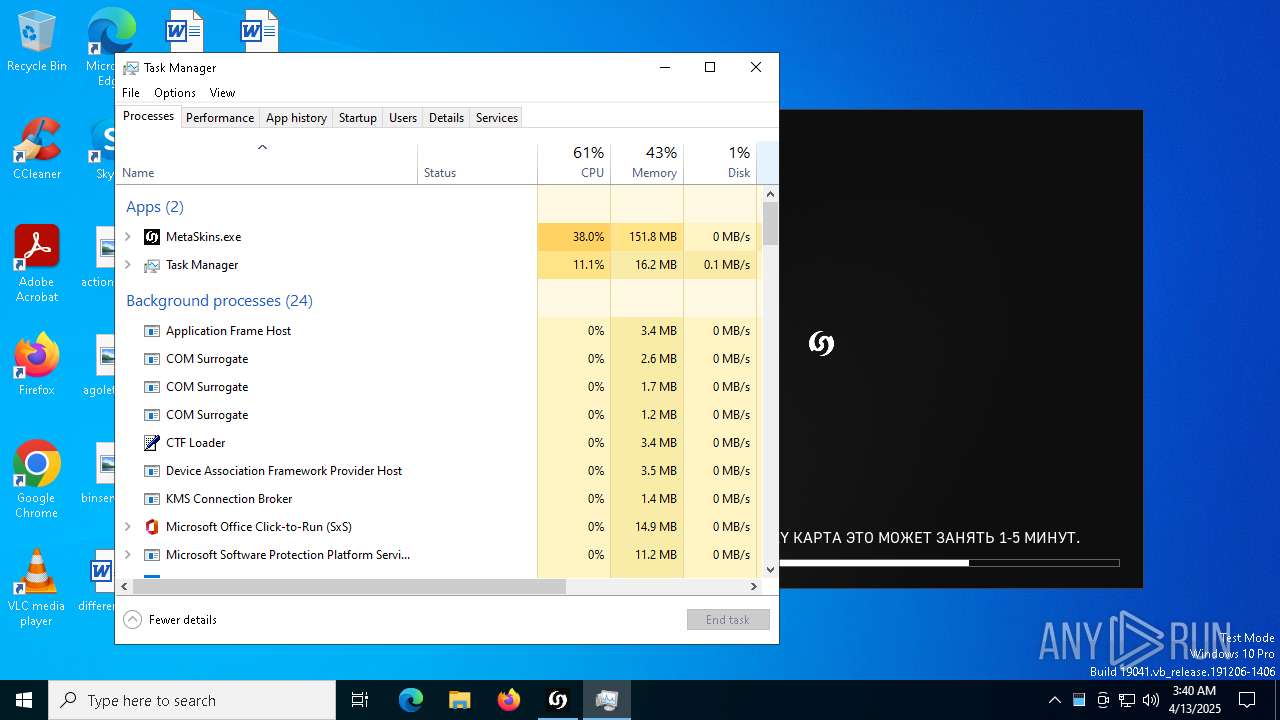Click the Application Frame Host icon
Viewport: 1280px width, 720px height.
[152, 331]
